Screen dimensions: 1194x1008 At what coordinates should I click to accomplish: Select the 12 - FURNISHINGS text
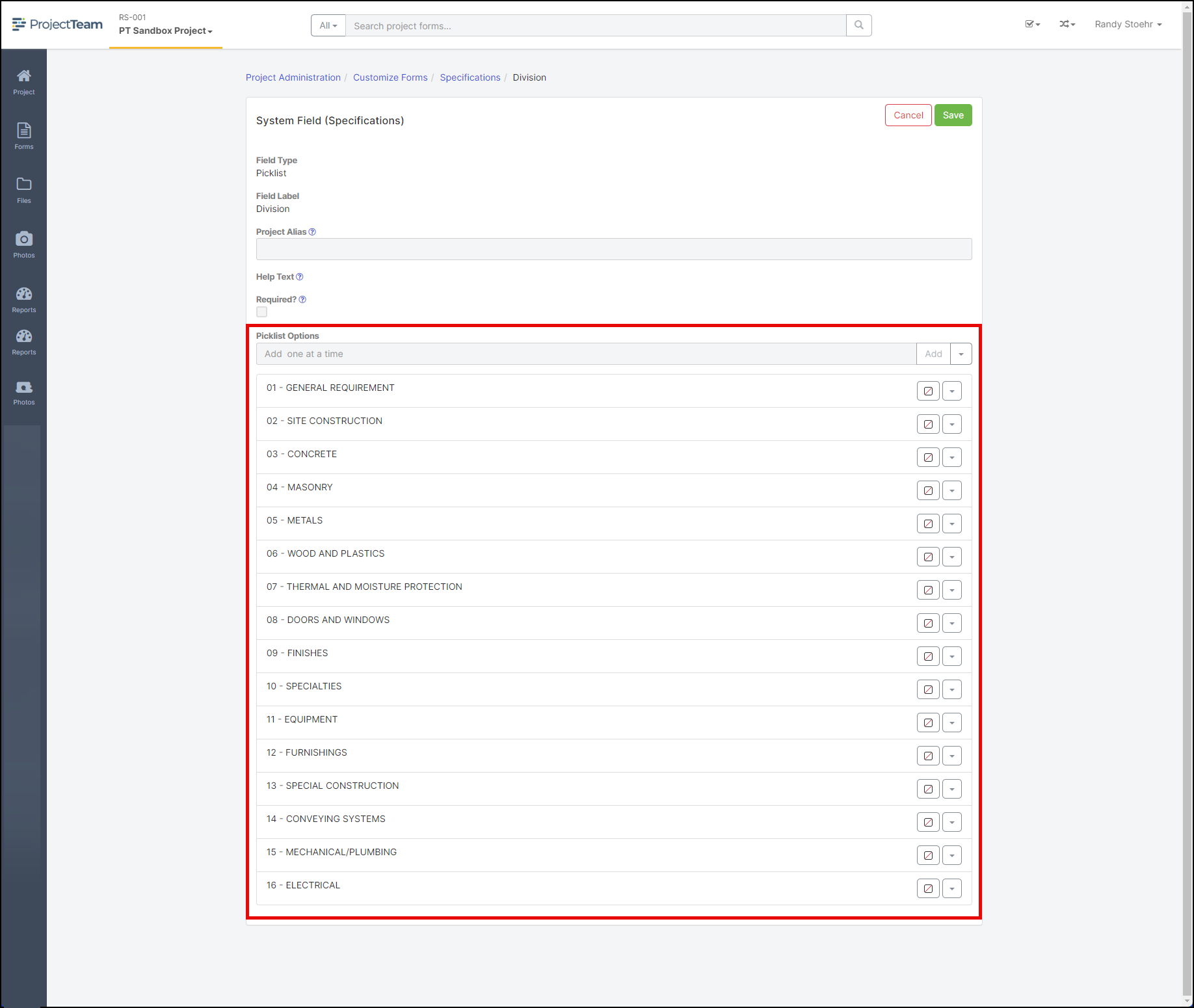tap(307, 752)
